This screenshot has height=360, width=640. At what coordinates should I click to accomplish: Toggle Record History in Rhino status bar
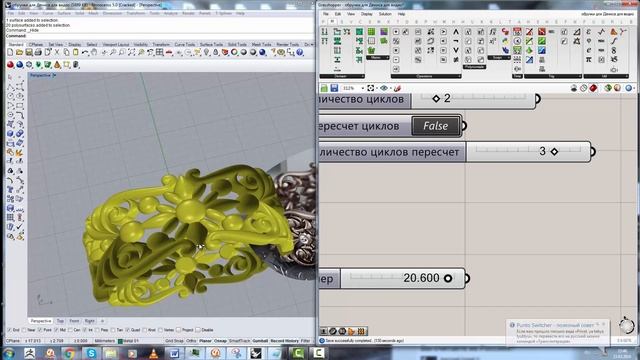[x=284, y=340]
